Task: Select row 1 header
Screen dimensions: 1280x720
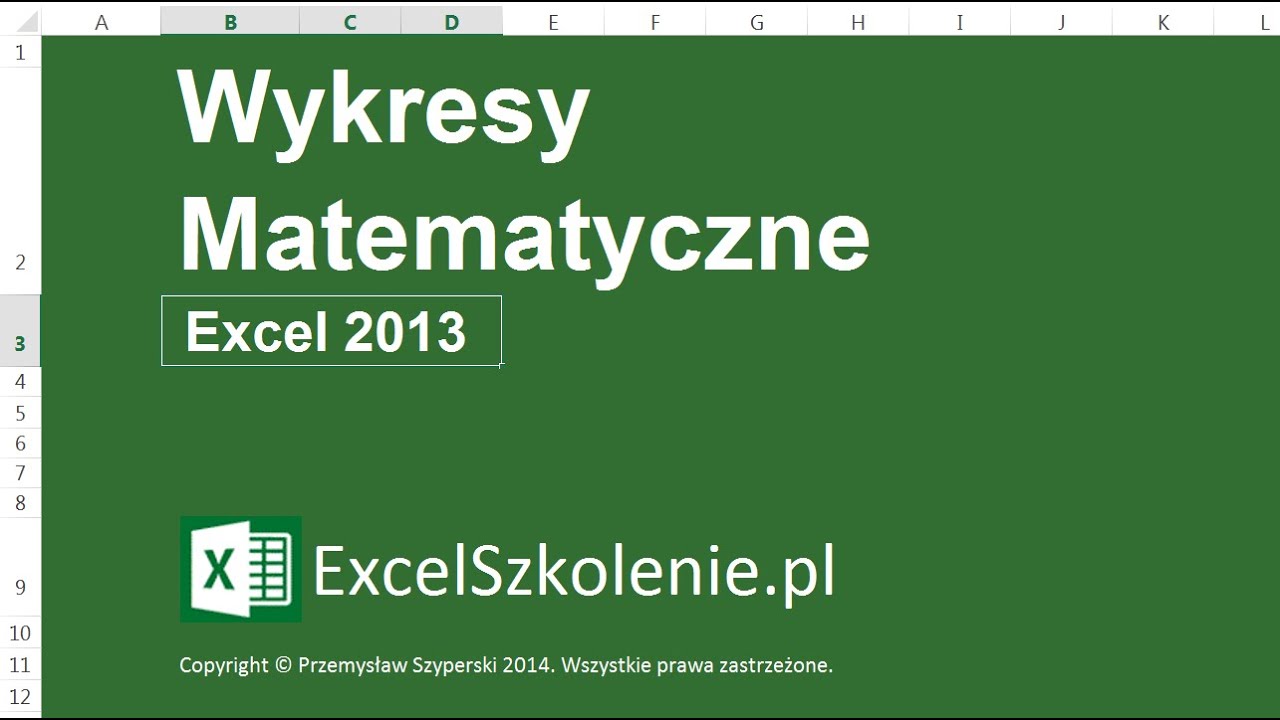Action: point(20,52)
